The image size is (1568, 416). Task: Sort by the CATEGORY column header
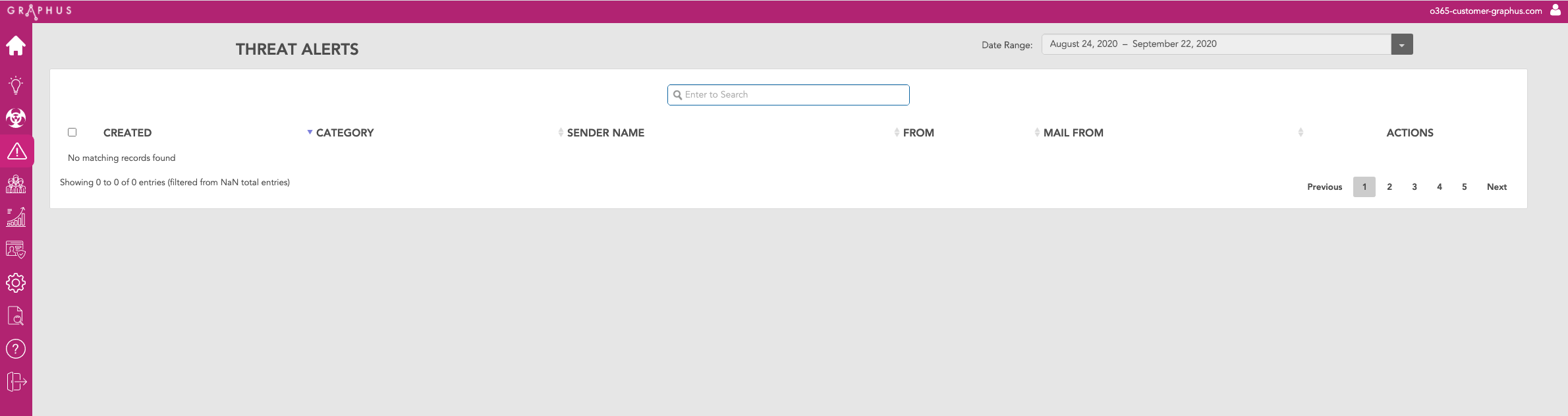click(345, 133)
